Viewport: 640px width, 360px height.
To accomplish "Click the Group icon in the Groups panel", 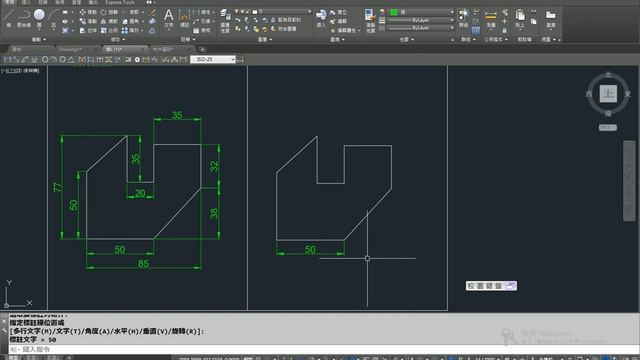I will point(464,18).
